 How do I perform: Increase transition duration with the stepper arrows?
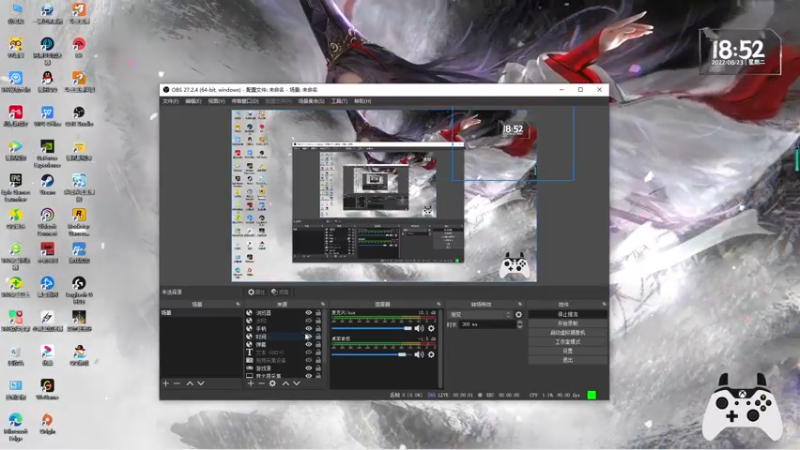[x=520, y=322]
